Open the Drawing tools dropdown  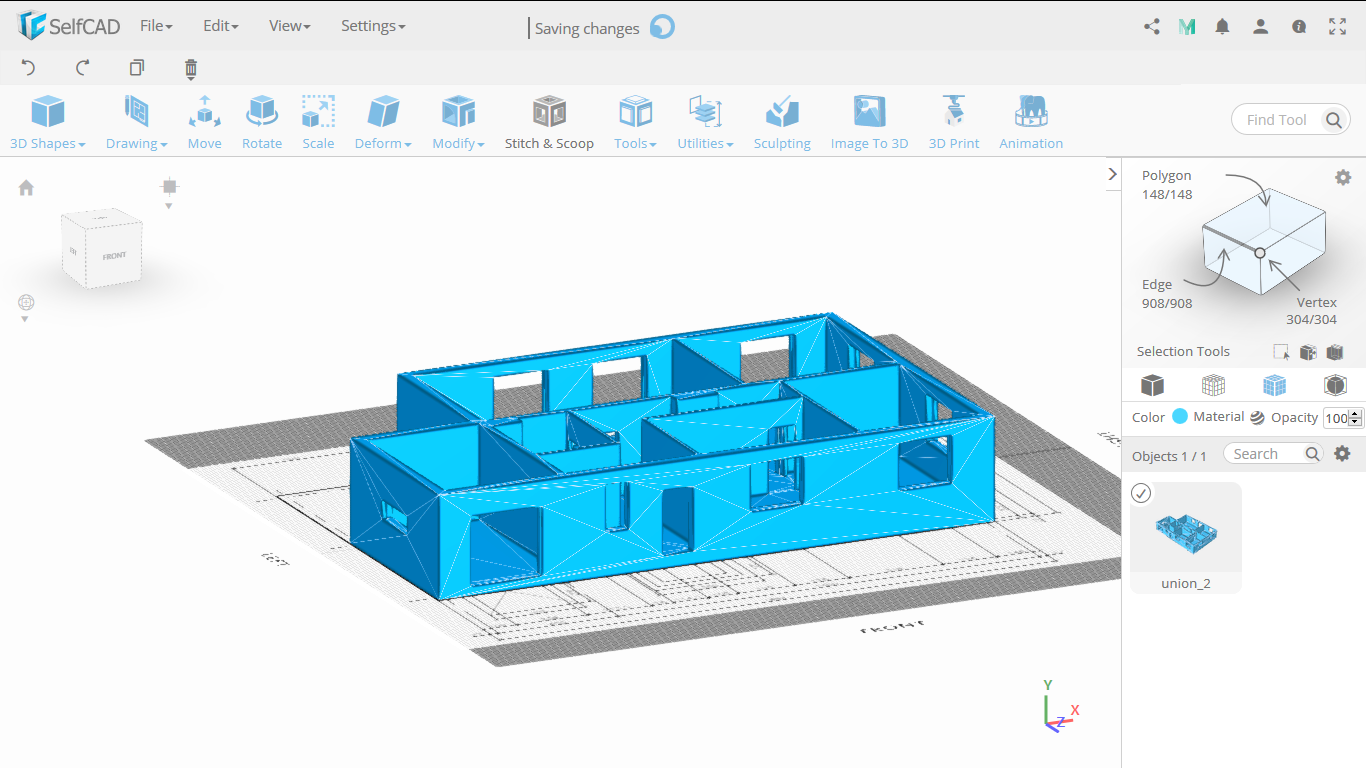click(x=136, y=122)
